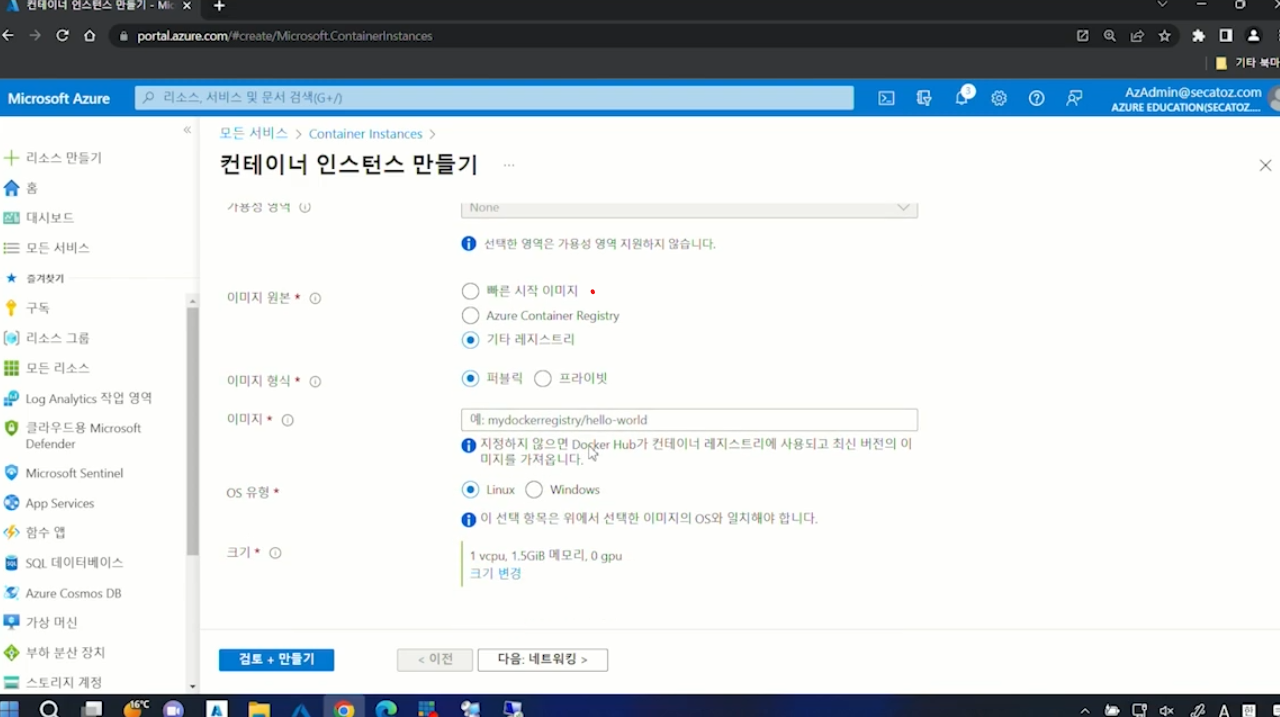This screenshot has height=717, width=1280.
Task: Click Function App lightning icon
Action: [x=12, y=532]
